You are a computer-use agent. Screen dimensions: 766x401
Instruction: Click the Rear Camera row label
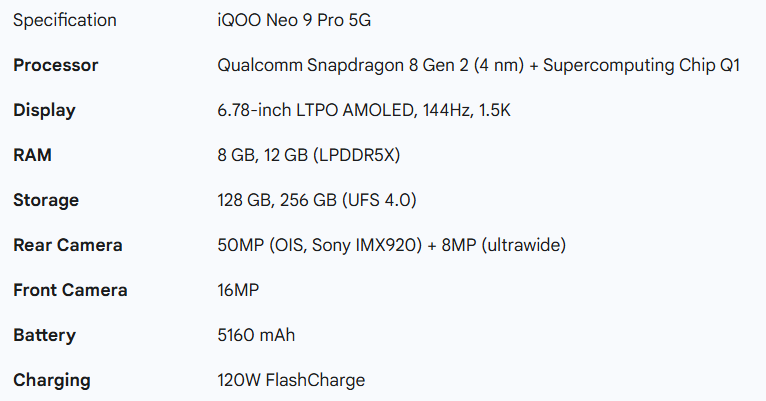[68, 245]
